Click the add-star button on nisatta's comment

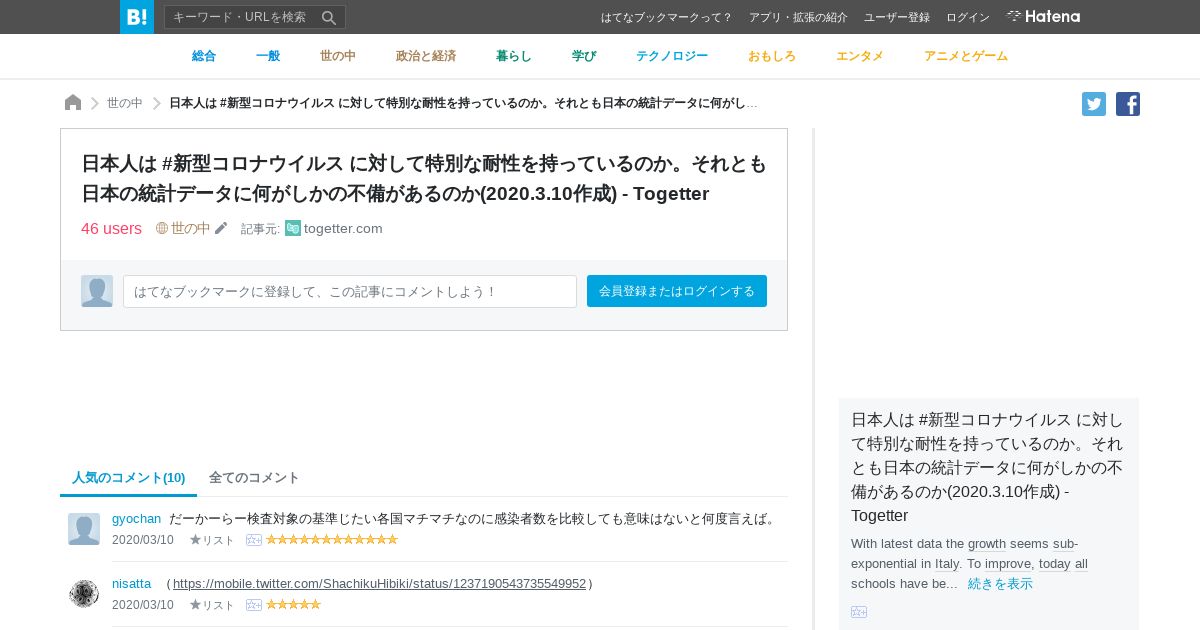tap(254, 605)
